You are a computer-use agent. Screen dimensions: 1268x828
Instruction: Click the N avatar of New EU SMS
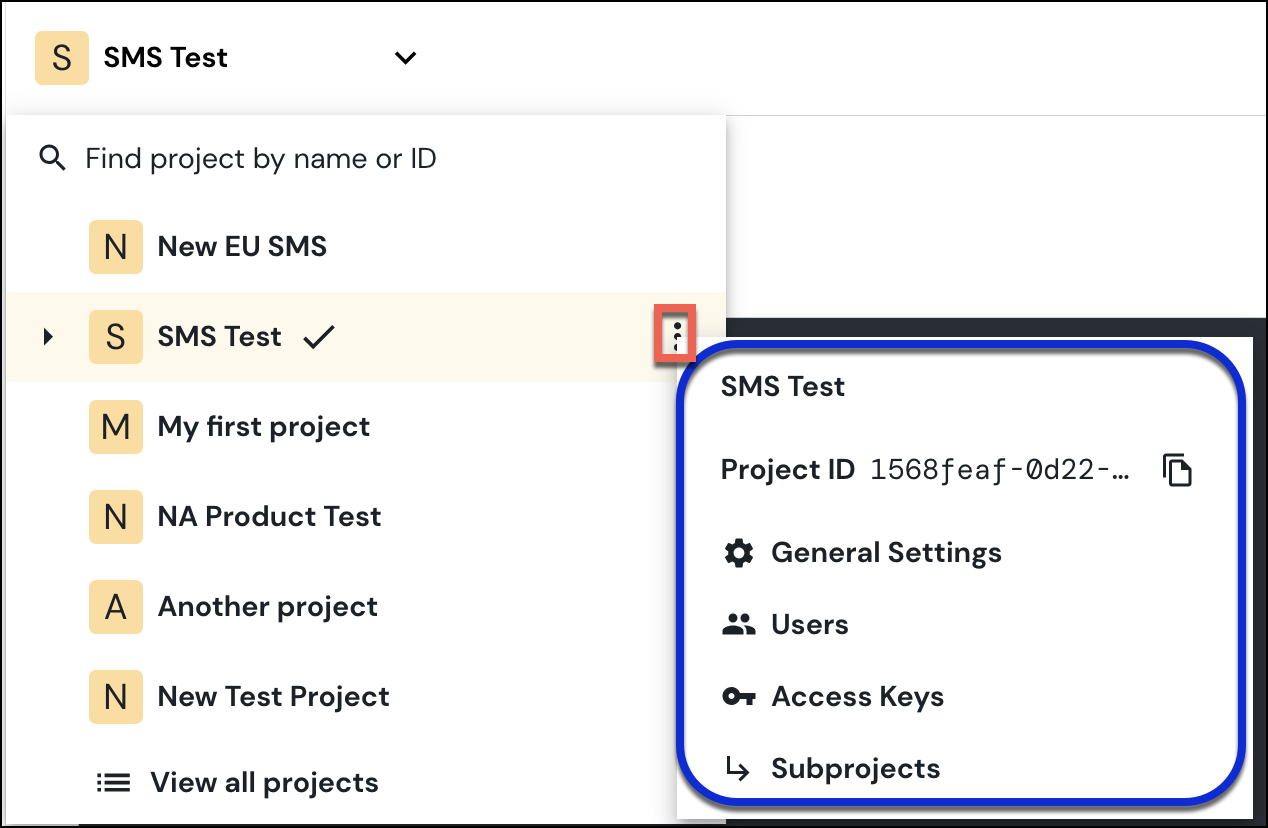[115, 246]
